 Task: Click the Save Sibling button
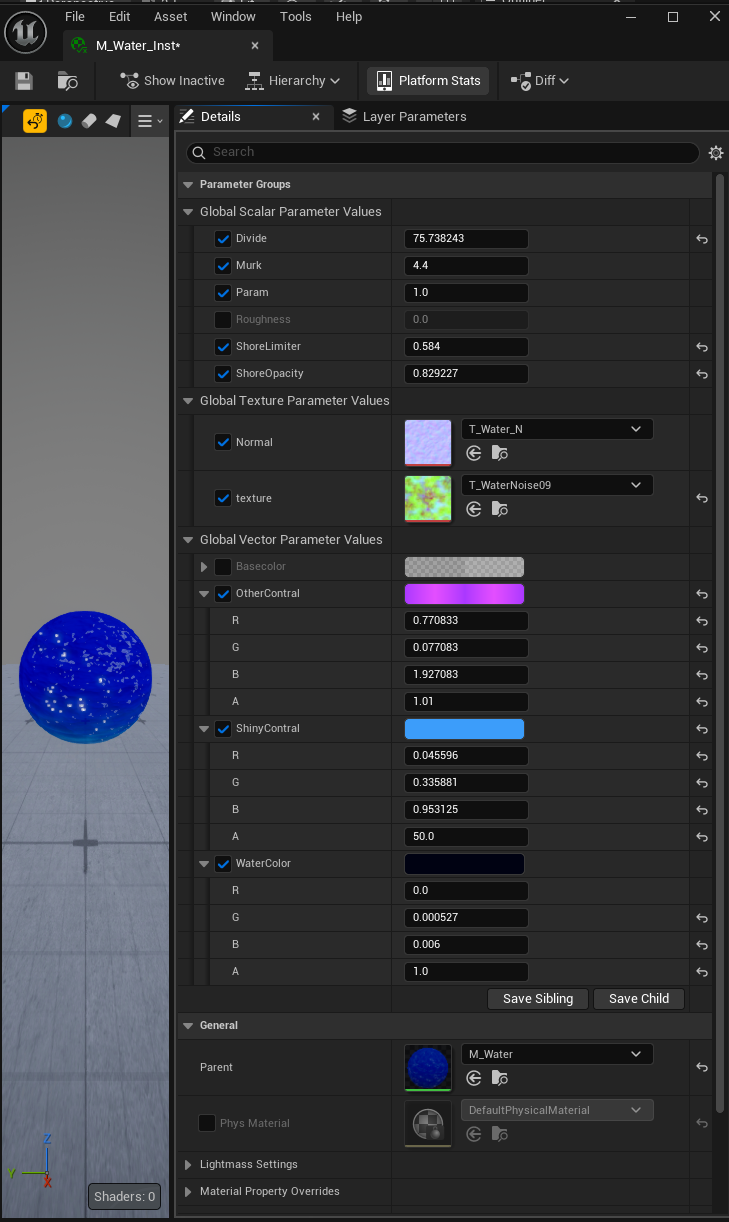[538, 999]
